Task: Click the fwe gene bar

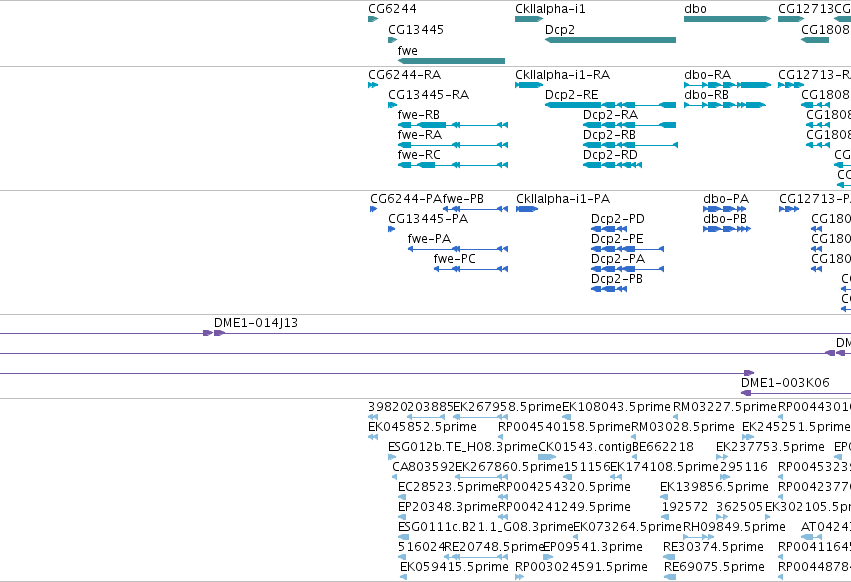Action: 452,61
